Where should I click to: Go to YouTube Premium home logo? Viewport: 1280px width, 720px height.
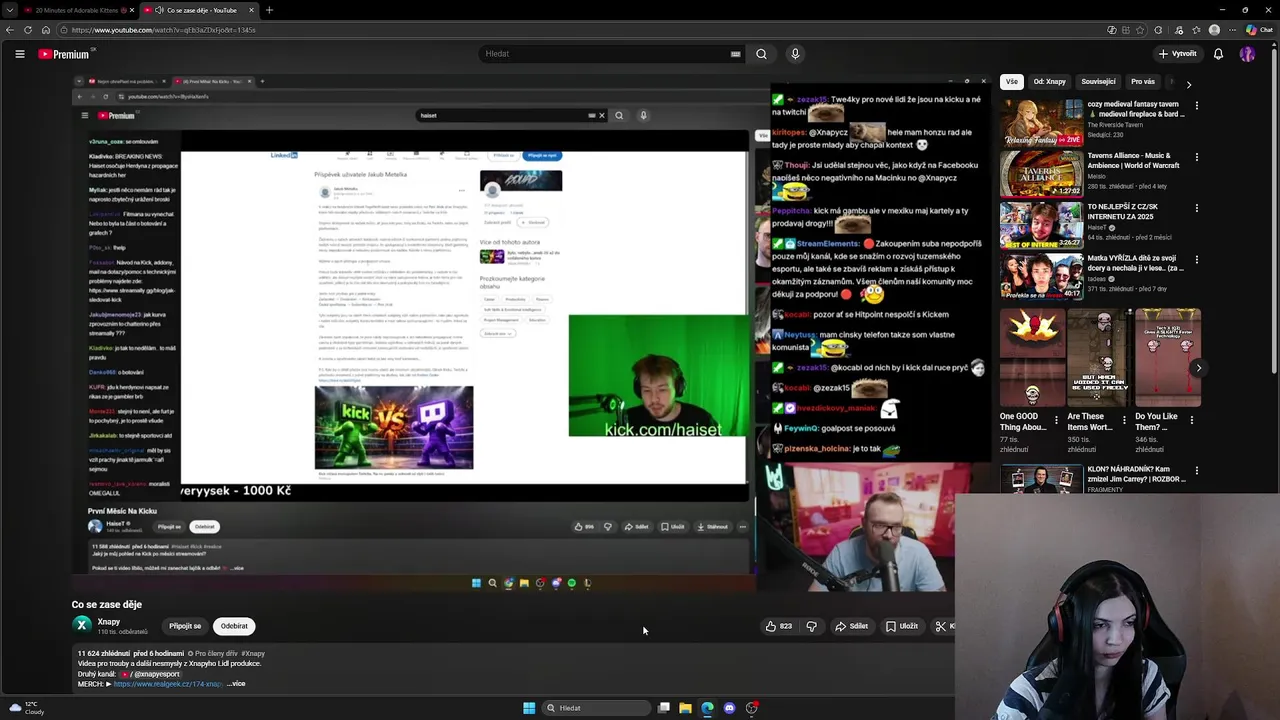point(64,54)
